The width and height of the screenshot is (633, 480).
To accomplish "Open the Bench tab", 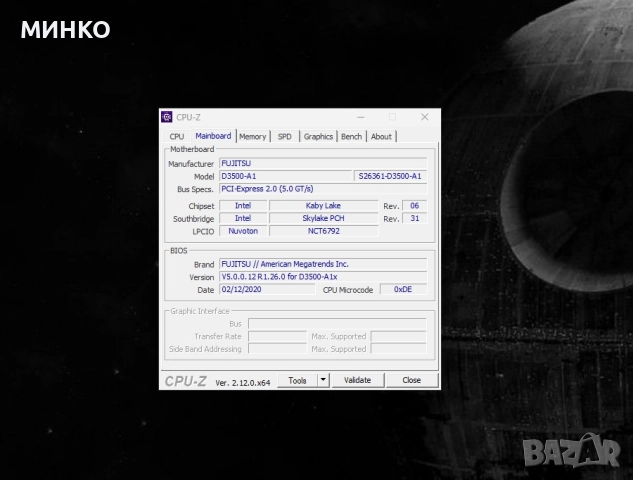I will pos(351,137).
